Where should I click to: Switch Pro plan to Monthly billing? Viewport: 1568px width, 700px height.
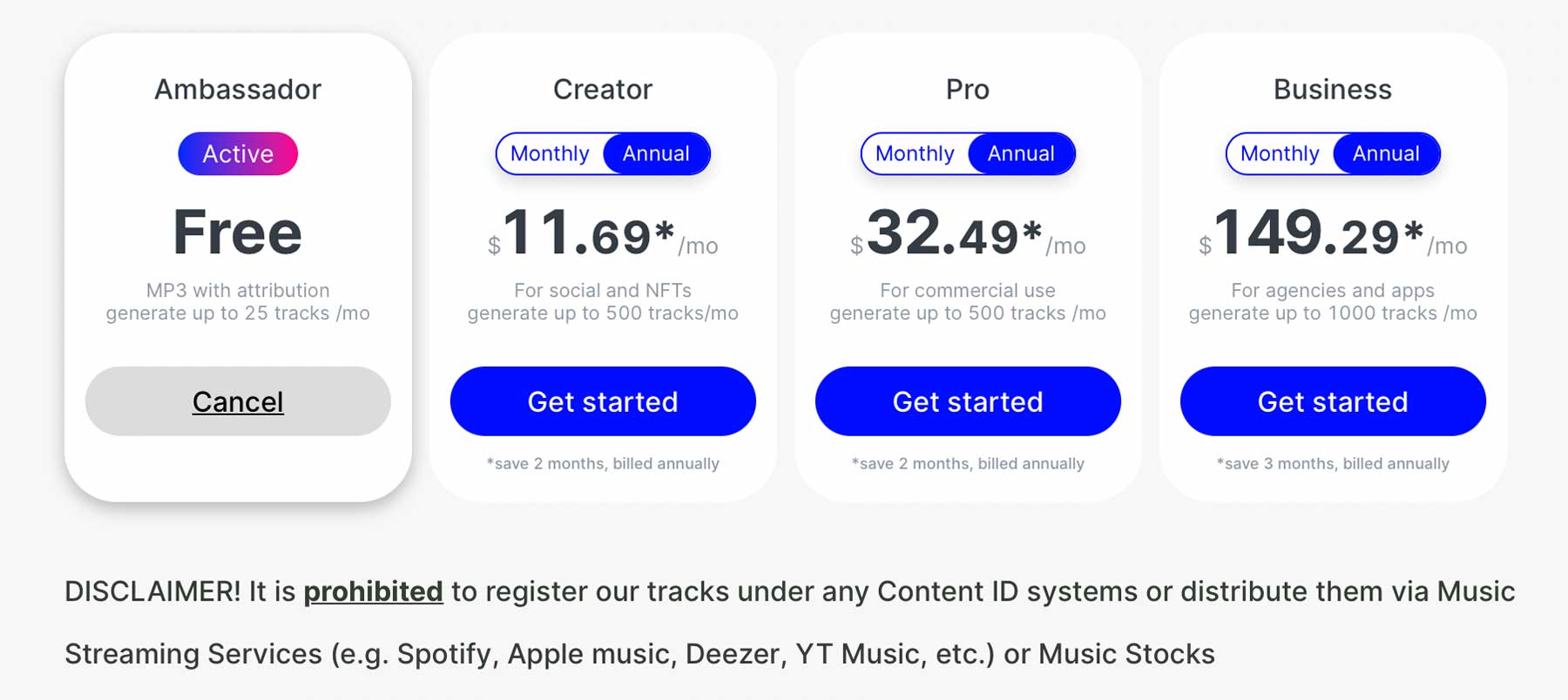coord(915,153)
